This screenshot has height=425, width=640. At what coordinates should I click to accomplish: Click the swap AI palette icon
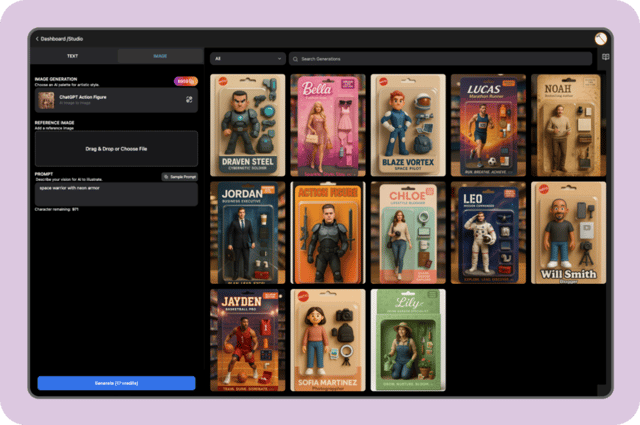click(189, 99)
